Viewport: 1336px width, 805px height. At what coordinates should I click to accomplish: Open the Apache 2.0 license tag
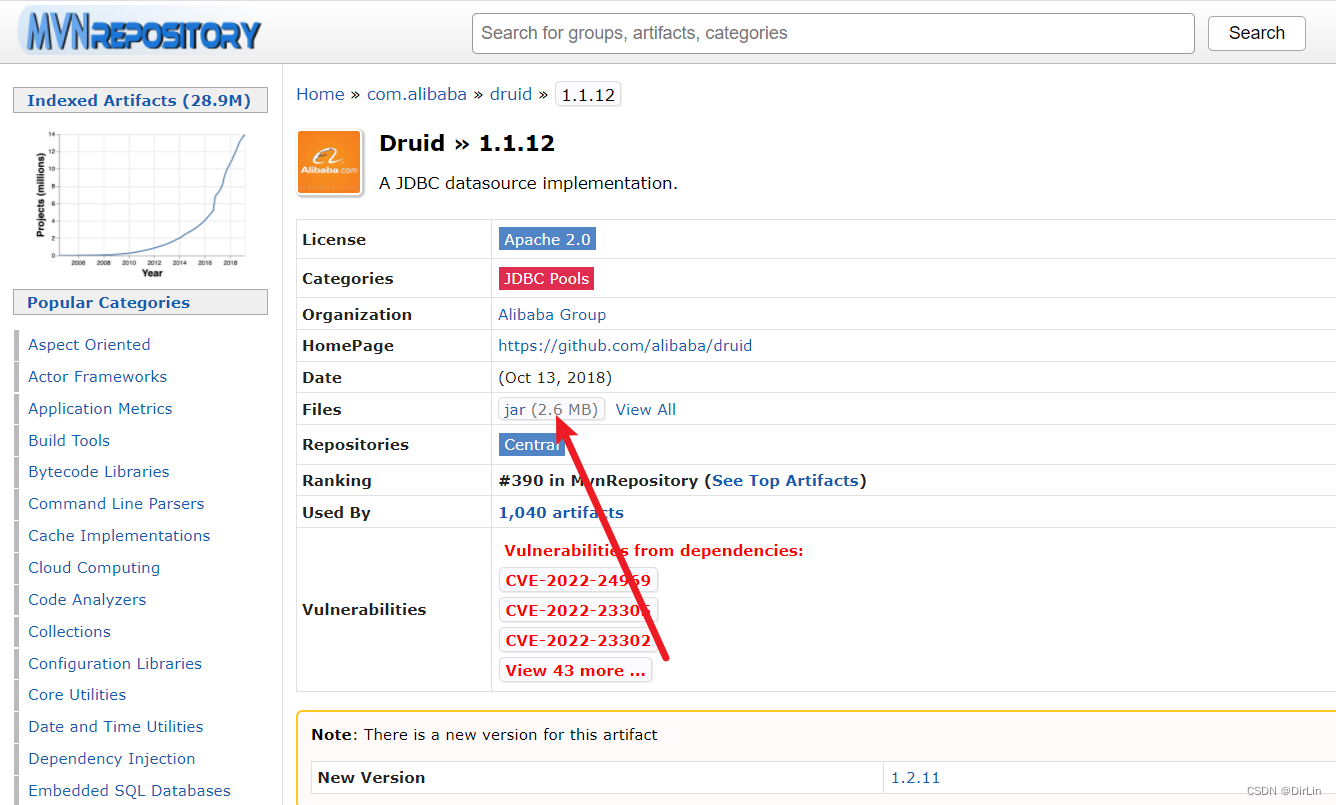[547, 239]
